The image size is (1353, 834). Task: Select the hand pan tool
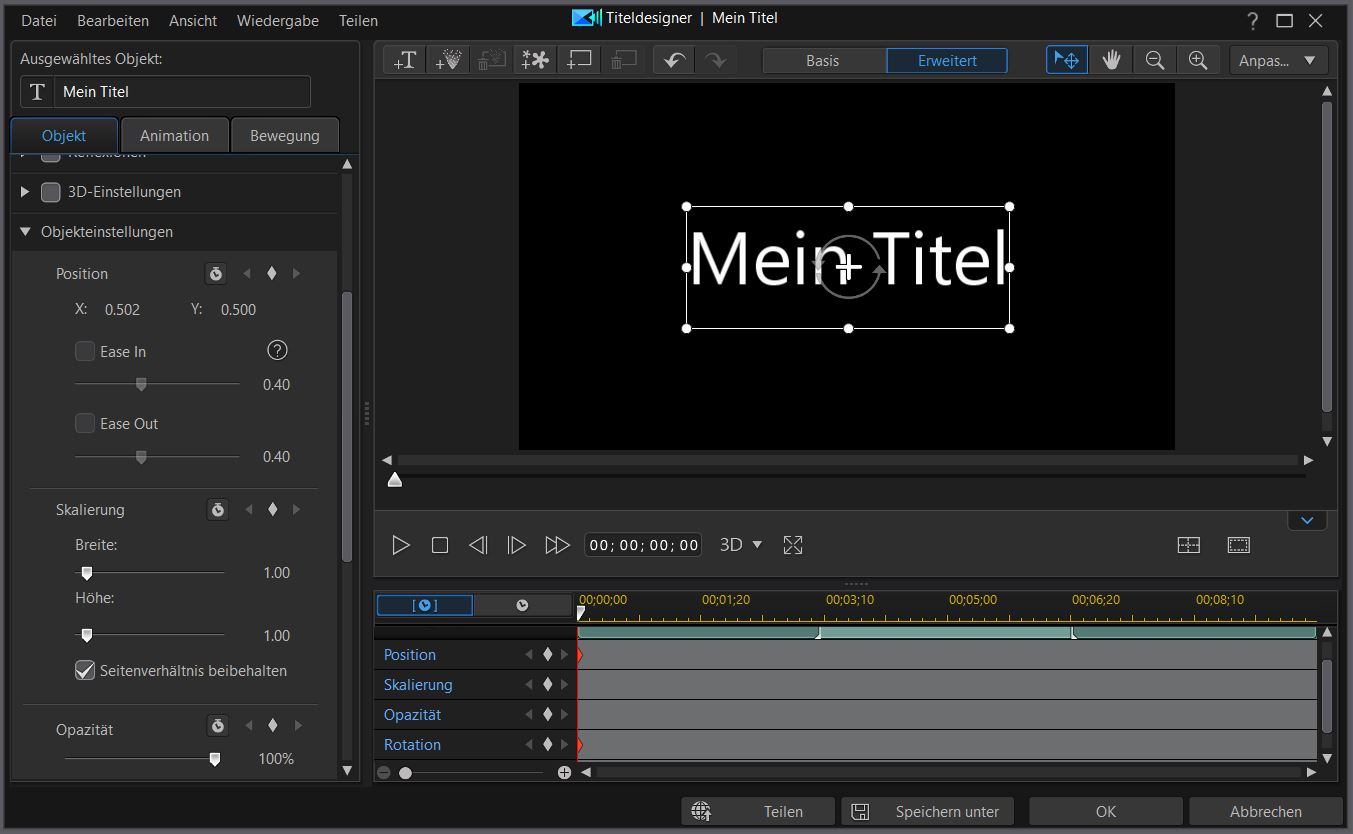tap(1111, 60)
